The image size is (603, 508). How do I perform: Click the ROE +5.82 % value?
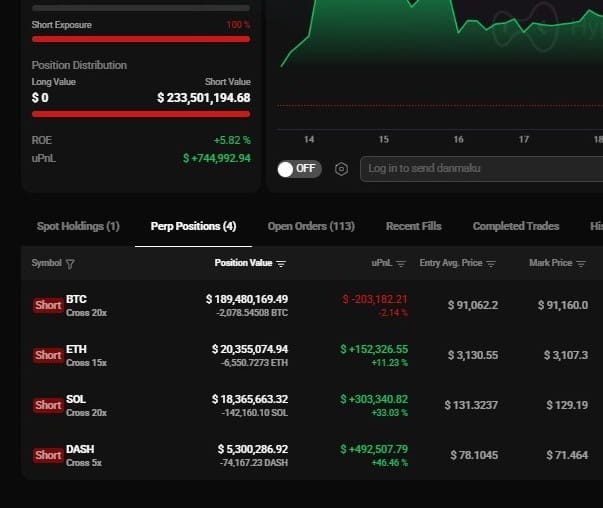(232, 140)
